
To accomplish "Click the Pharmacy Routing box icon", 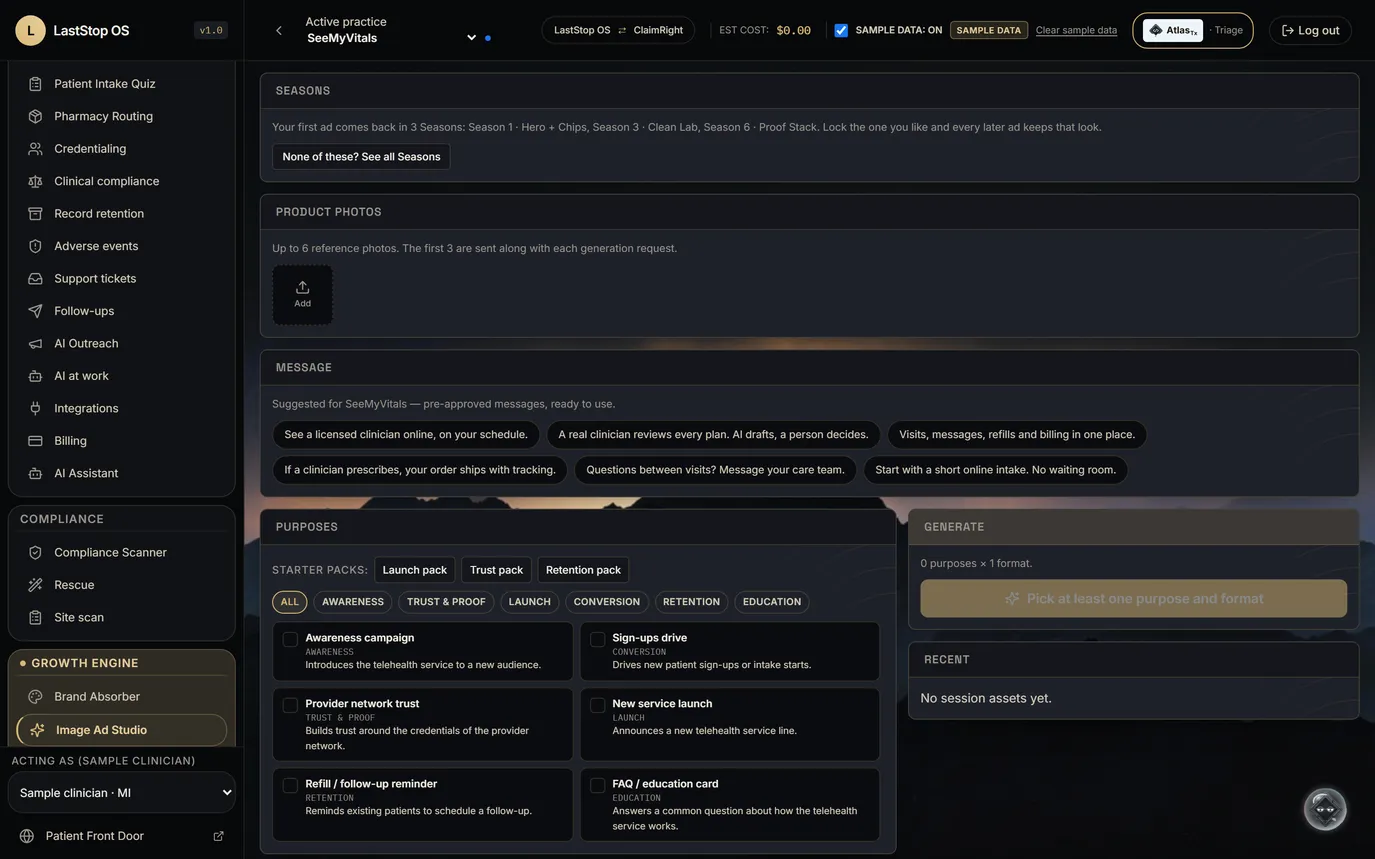I will point(35,116).
